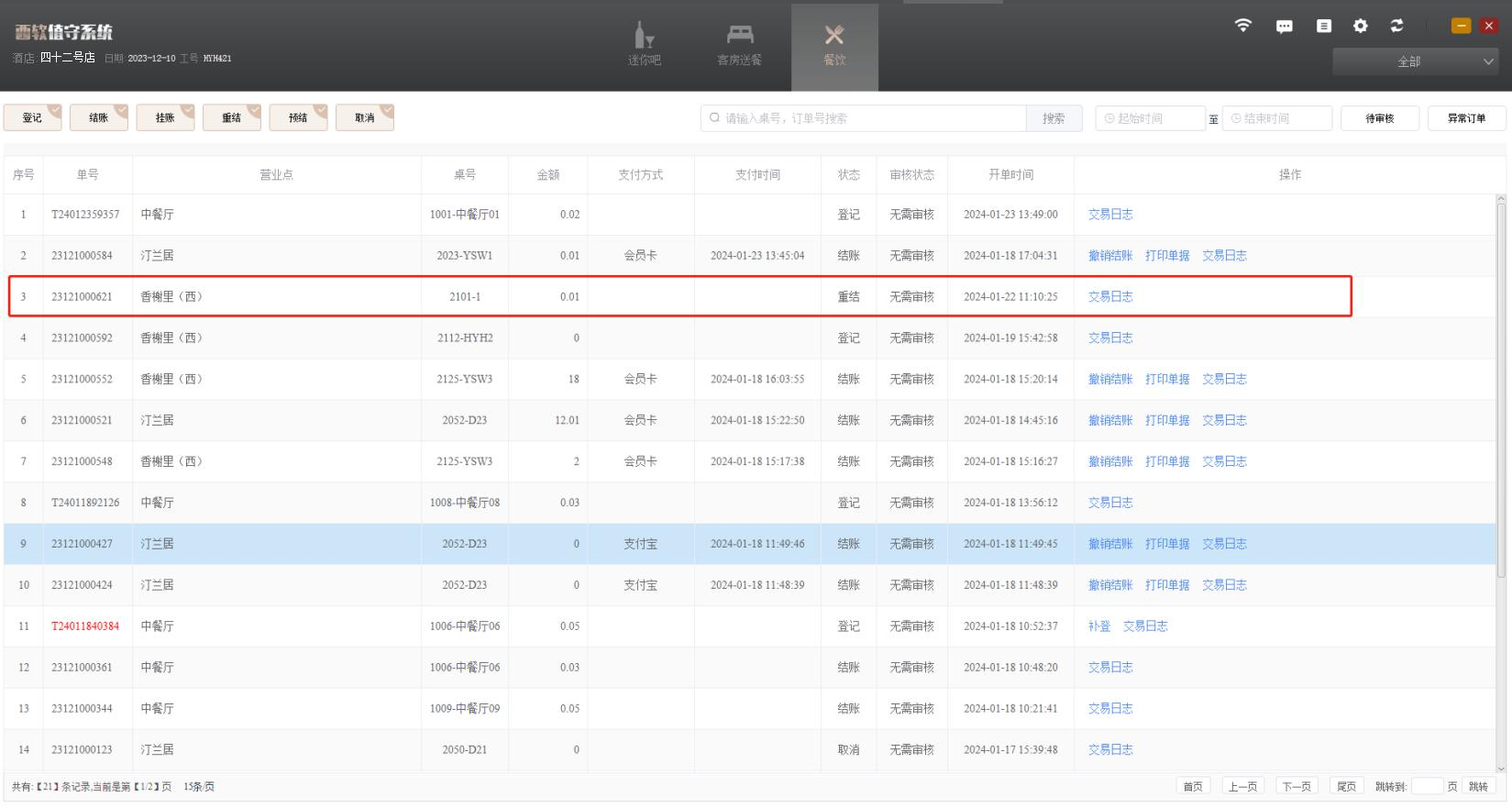Screen dimensions: 1512x808
Task: Toggle the 结账 status filter
Action: [99, 118]
